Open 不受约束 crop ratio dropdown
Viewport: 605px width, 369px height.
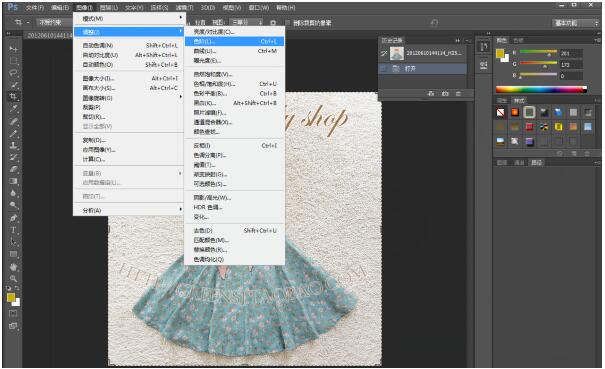coord(56,22)
